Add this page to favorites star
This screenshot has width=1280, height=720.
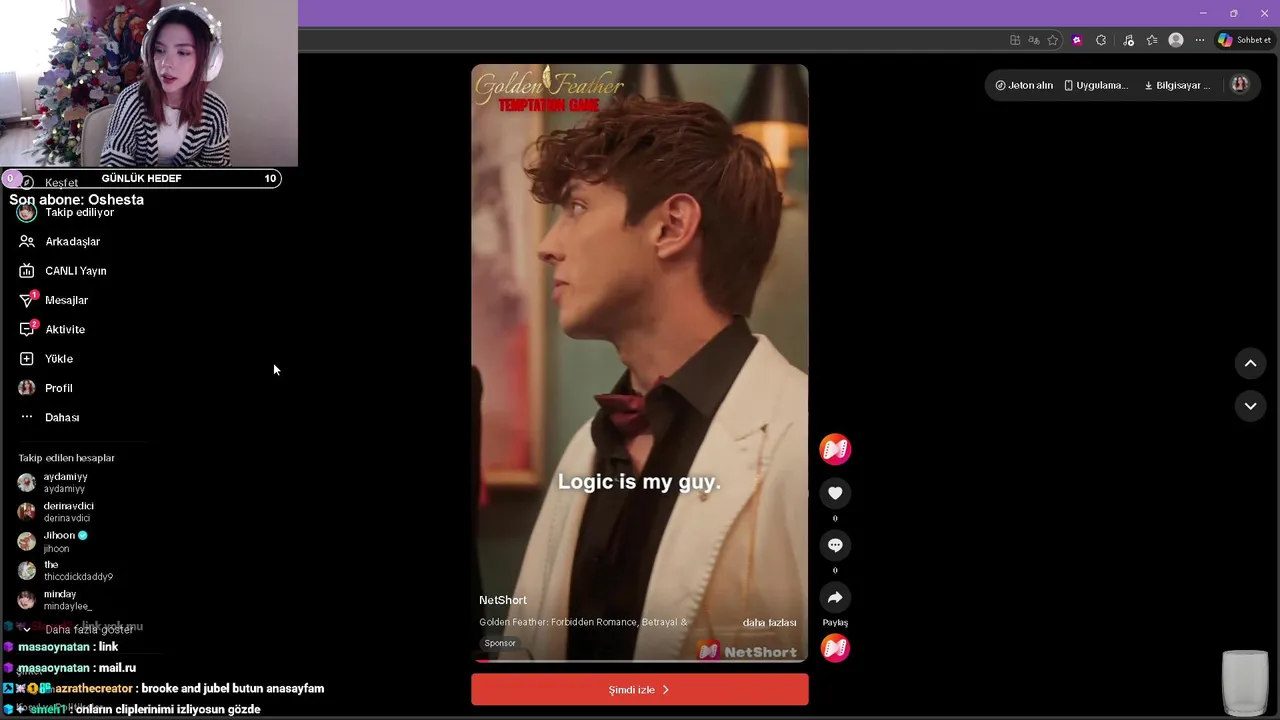[1053, 40]
